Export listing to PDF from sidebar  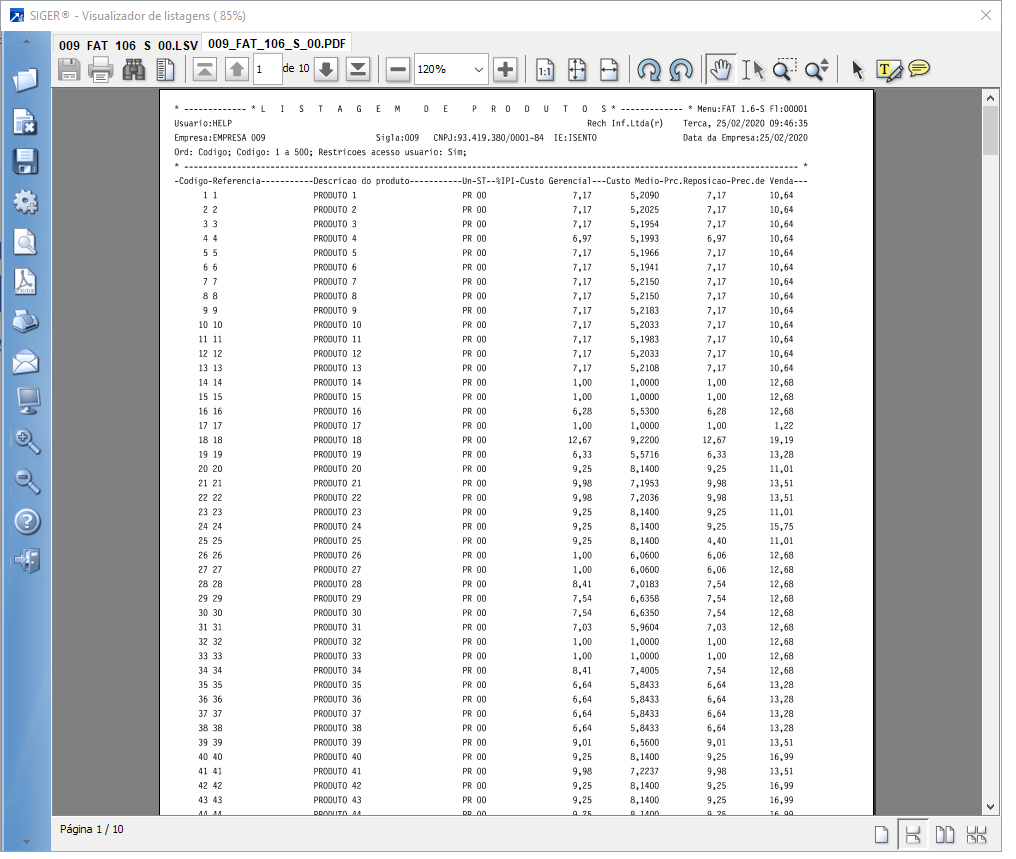26,282
